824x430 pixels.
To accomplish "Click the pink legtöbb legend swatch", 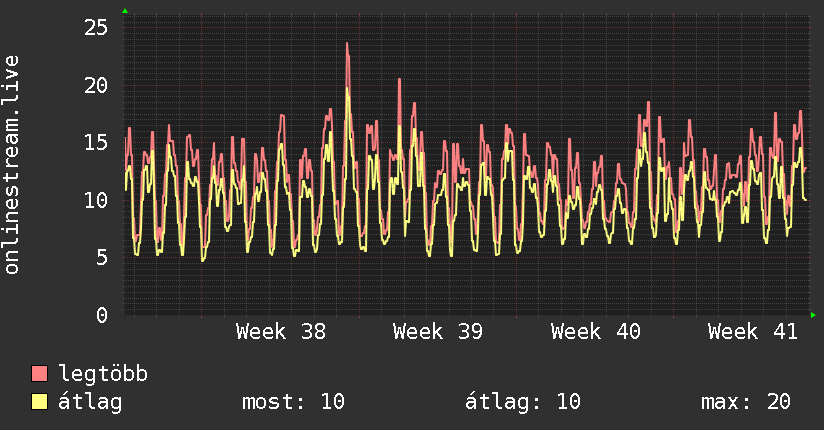I will point(39,373).
